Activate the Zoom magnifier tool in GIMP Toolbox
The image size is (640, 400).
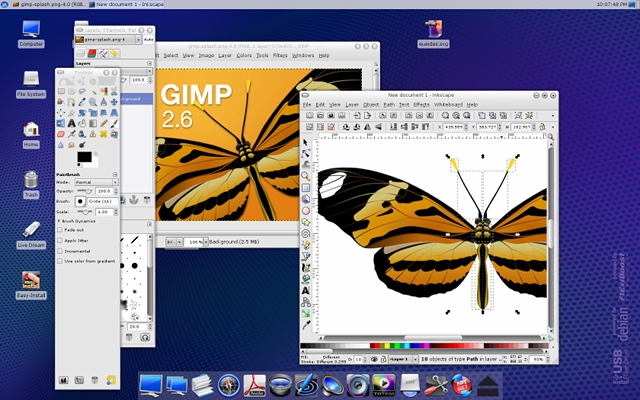(93, 102)
